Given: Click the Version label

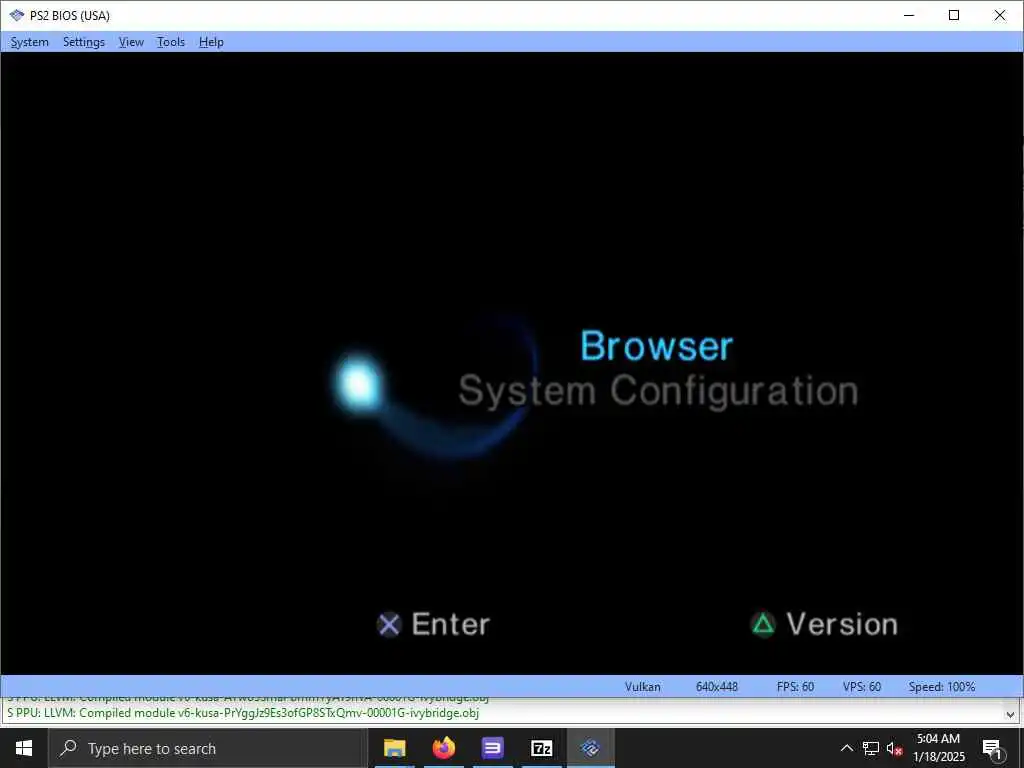Looking at the screenshot, I should [842, 624].
